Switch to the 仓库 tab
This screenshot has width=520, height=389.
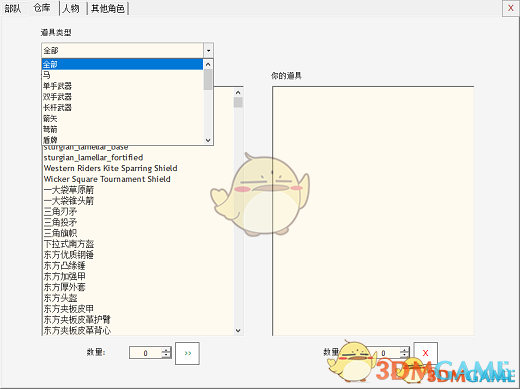point(42,8)
